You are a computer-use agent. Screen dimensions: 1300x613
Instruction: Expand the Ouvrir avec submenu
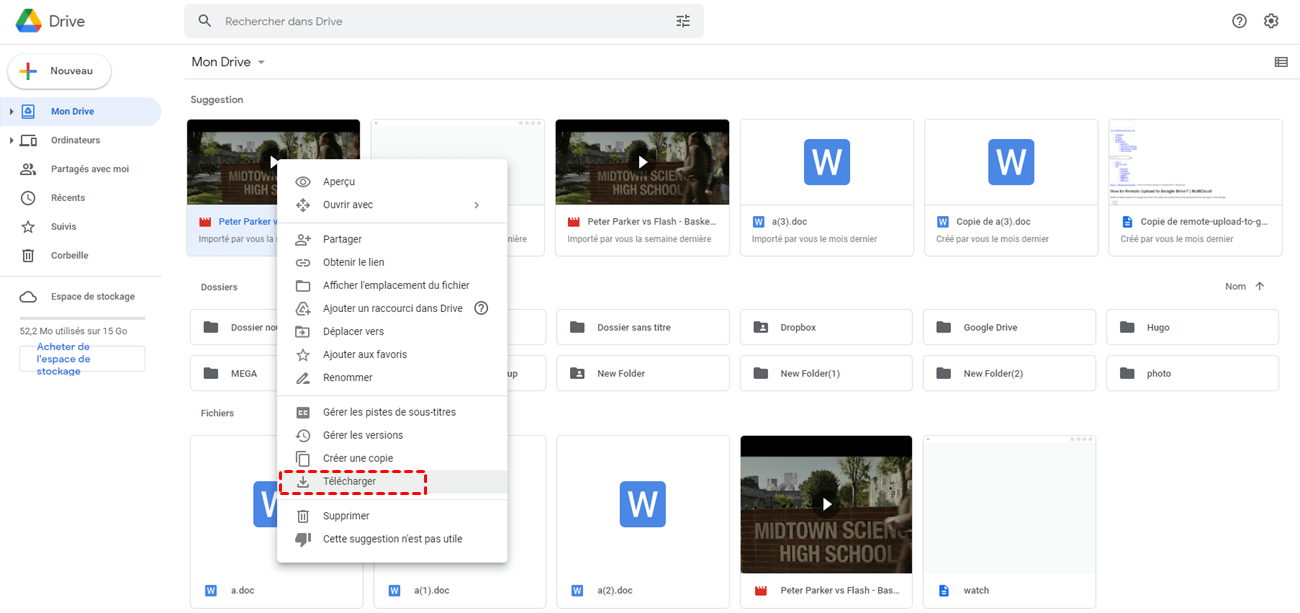[476, 205]
